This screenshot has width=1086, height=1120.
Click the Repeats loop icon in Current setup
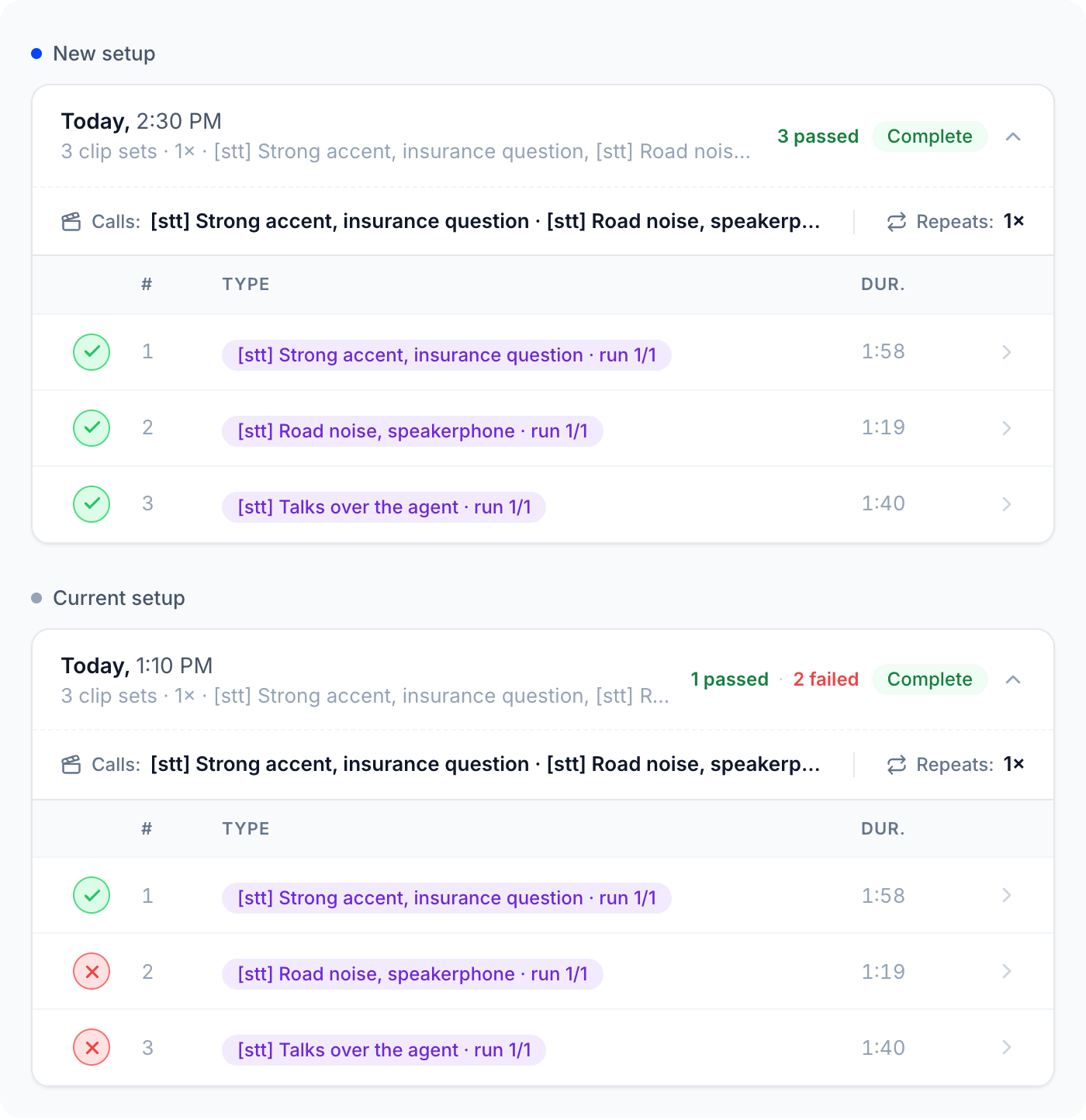(897, 765)
